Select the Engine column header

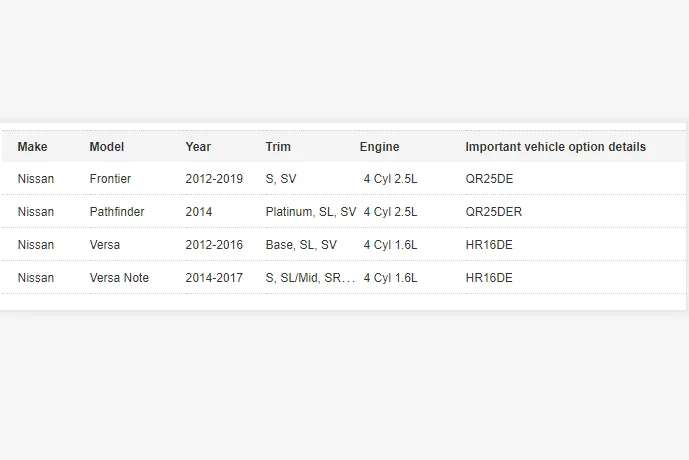pos(380,147)
